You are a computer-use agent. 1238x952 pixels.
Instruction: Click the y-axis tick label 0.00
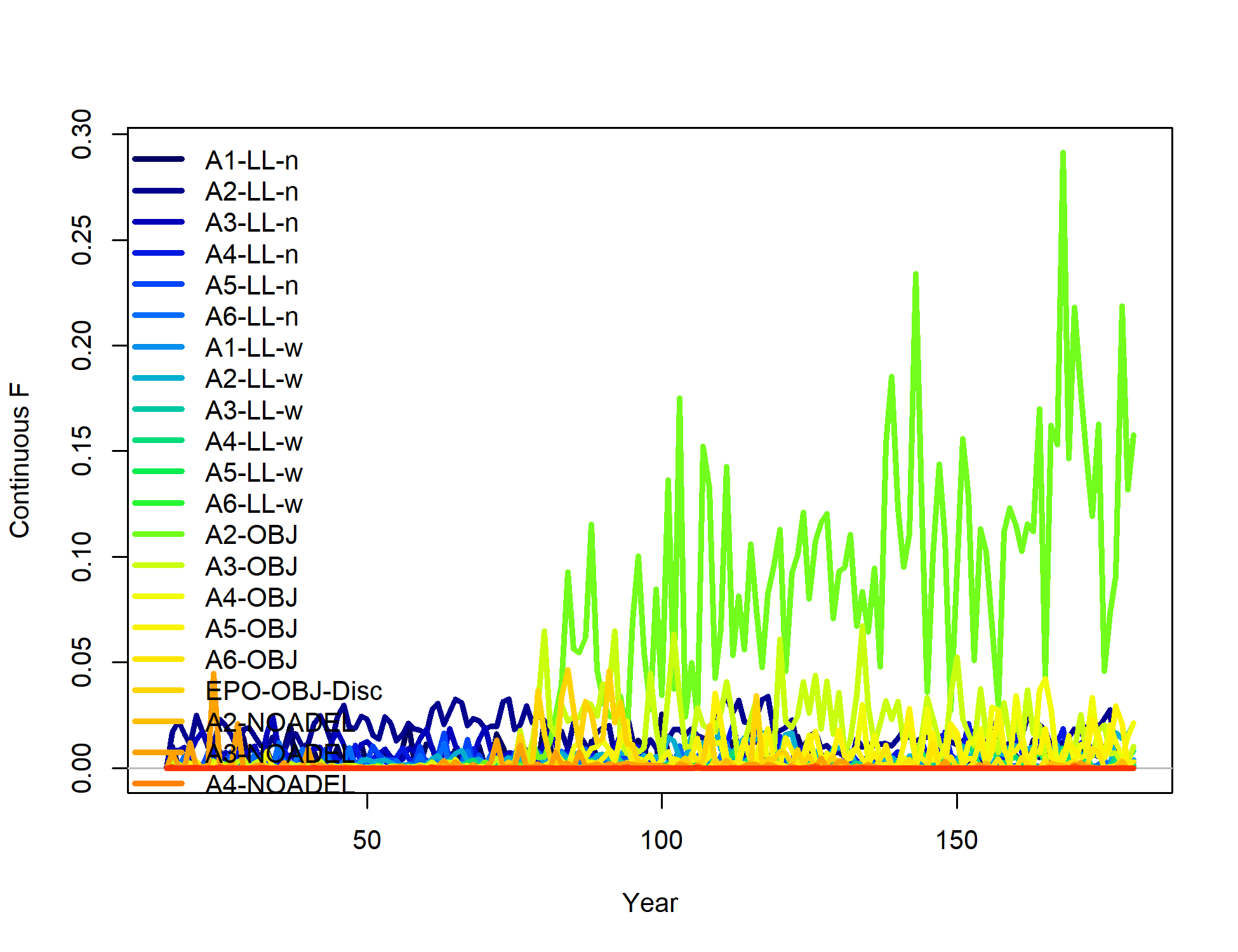[83, 768]
